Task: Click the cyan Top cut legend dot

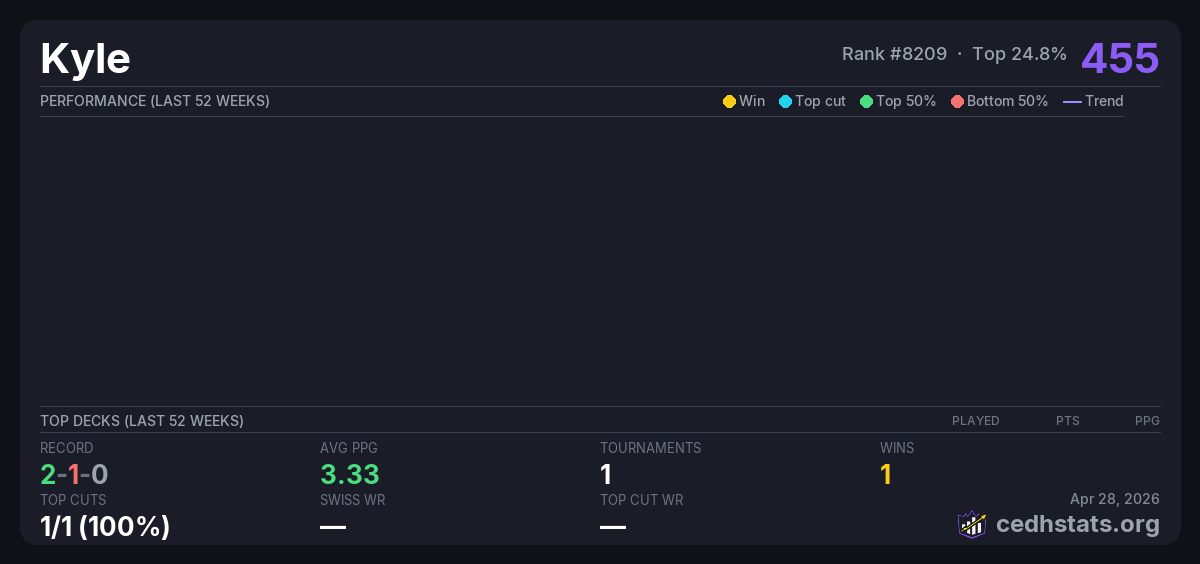Action: pos(785,101)
